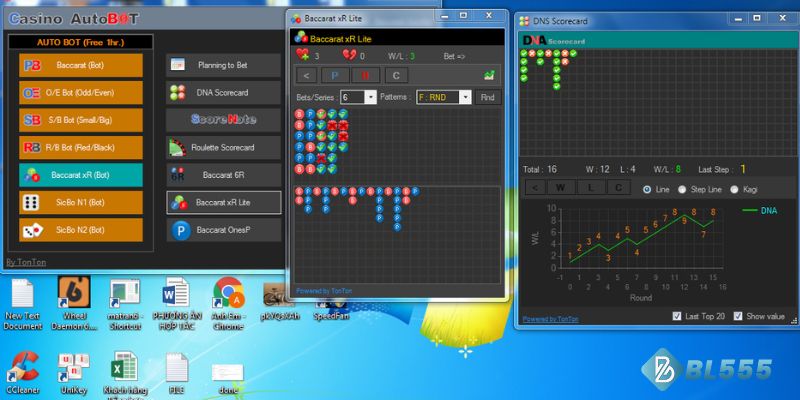Open the Baccarat (Bot) PB option

[81, 65]
